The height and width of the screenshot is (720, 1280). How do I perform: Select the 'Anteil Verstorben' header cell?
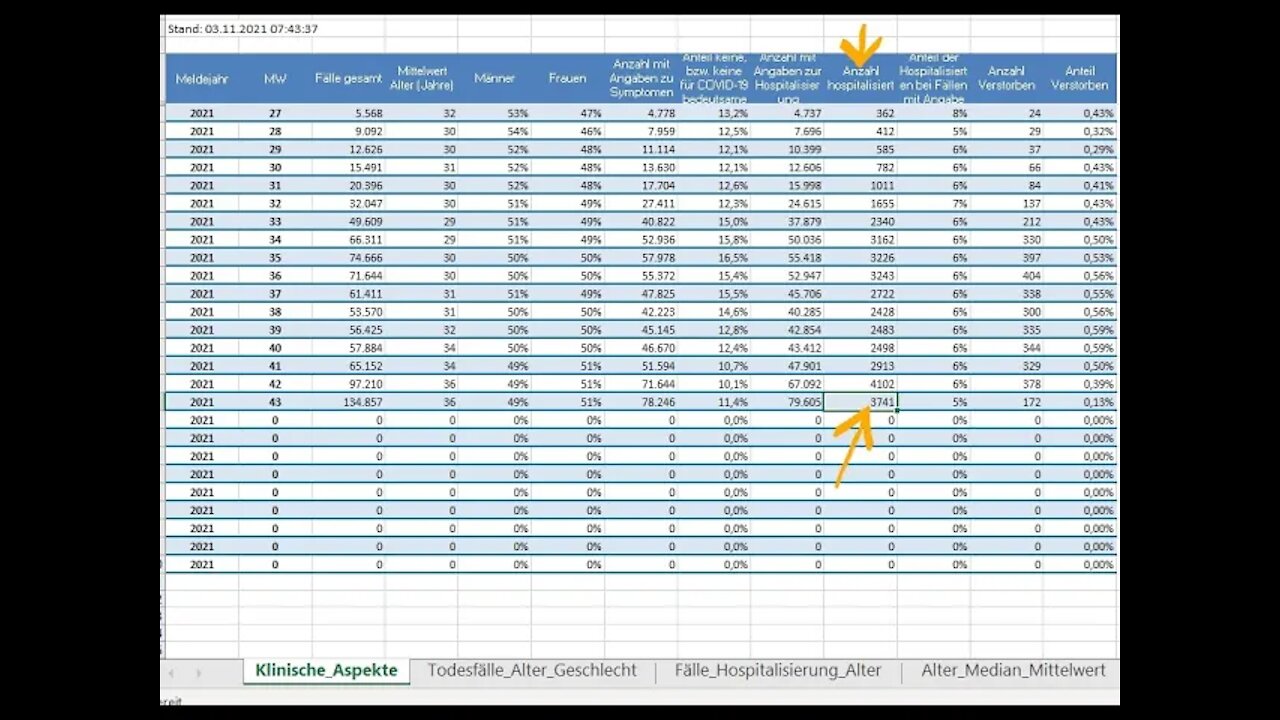pyautogui.click(x=1080, y=78)
